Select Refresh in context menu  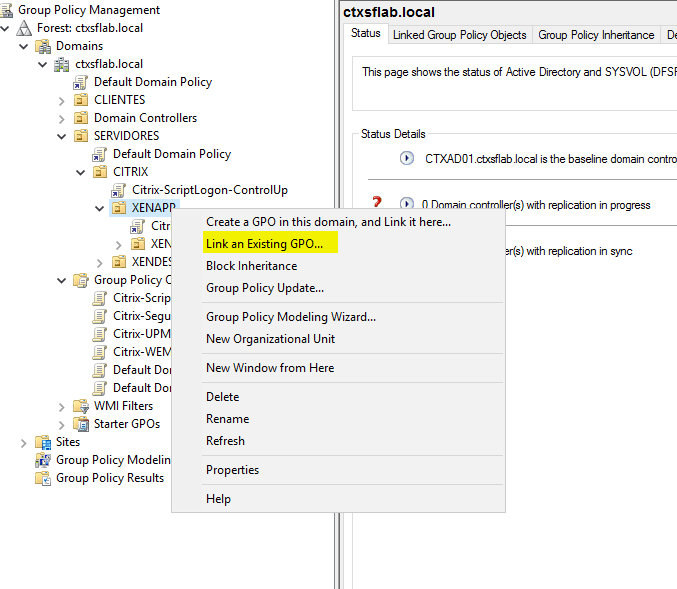(338, 441)
